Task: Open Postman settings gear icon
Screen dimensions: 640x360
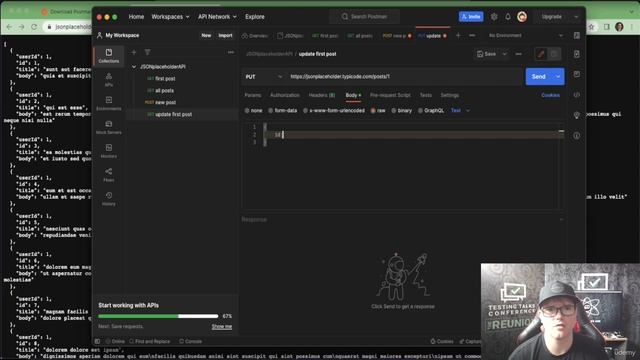Action: point(494,17)
